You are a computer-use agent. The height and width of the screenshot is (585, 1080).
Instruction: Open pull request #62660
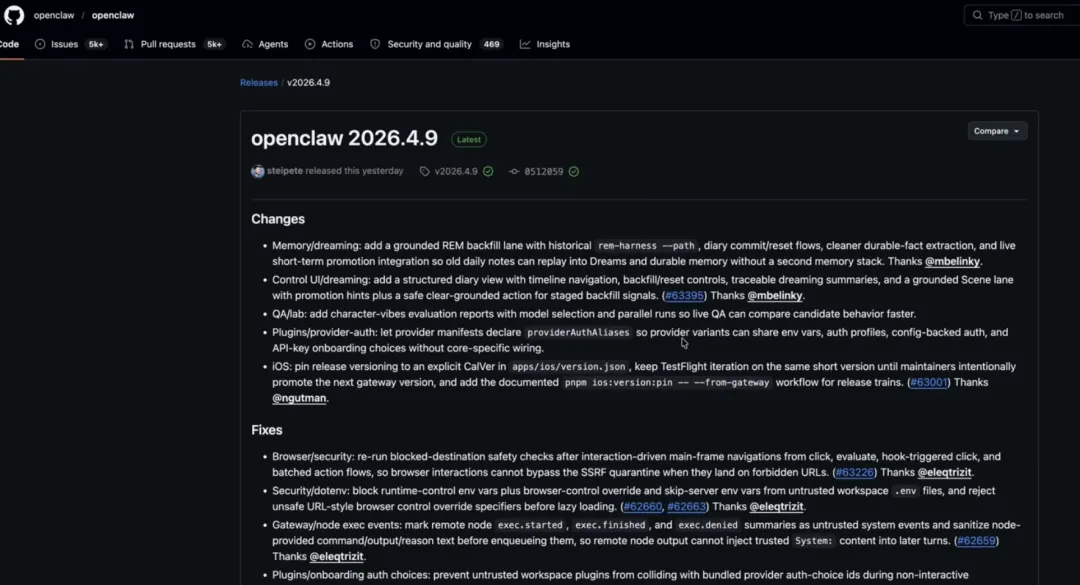click(x=643, y=507)
